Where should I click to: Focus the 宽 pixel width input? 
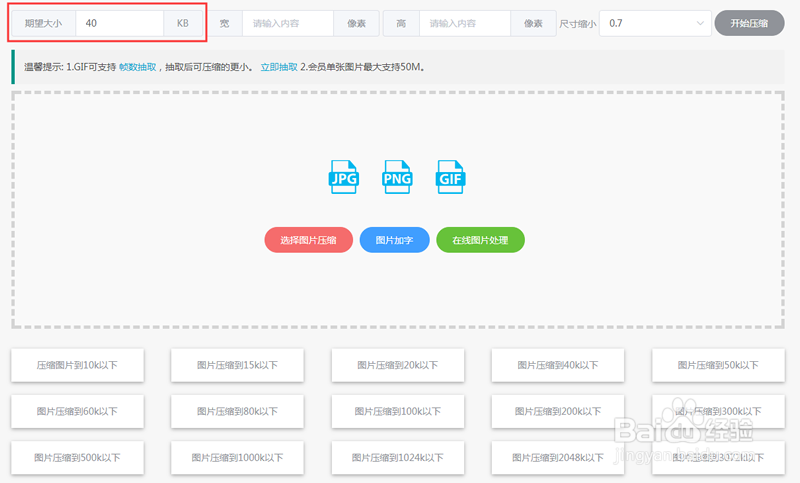coord(288,23)
